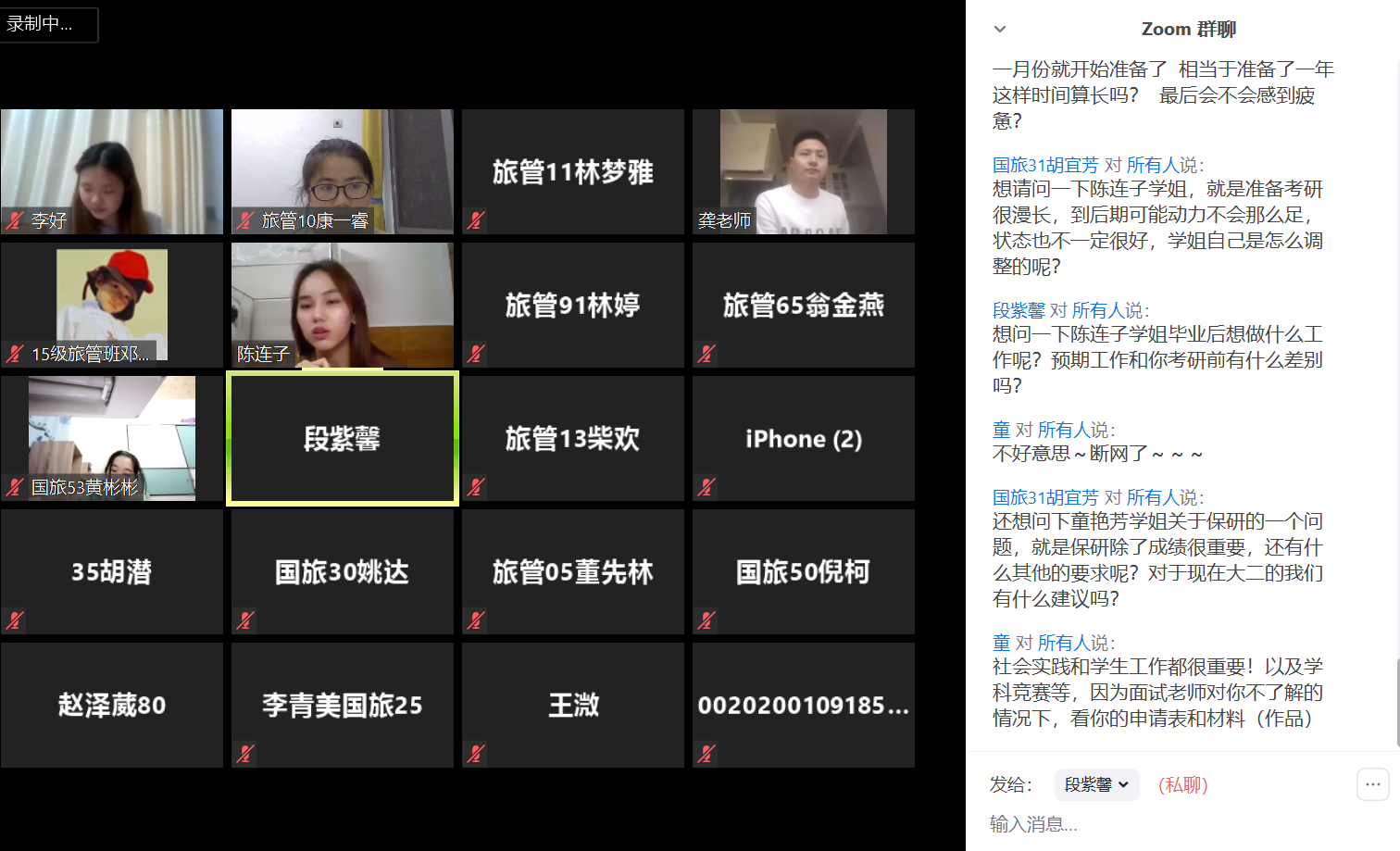
Task: Click muted mic icon on 0020200109185 tile
Action: point(706,754)
